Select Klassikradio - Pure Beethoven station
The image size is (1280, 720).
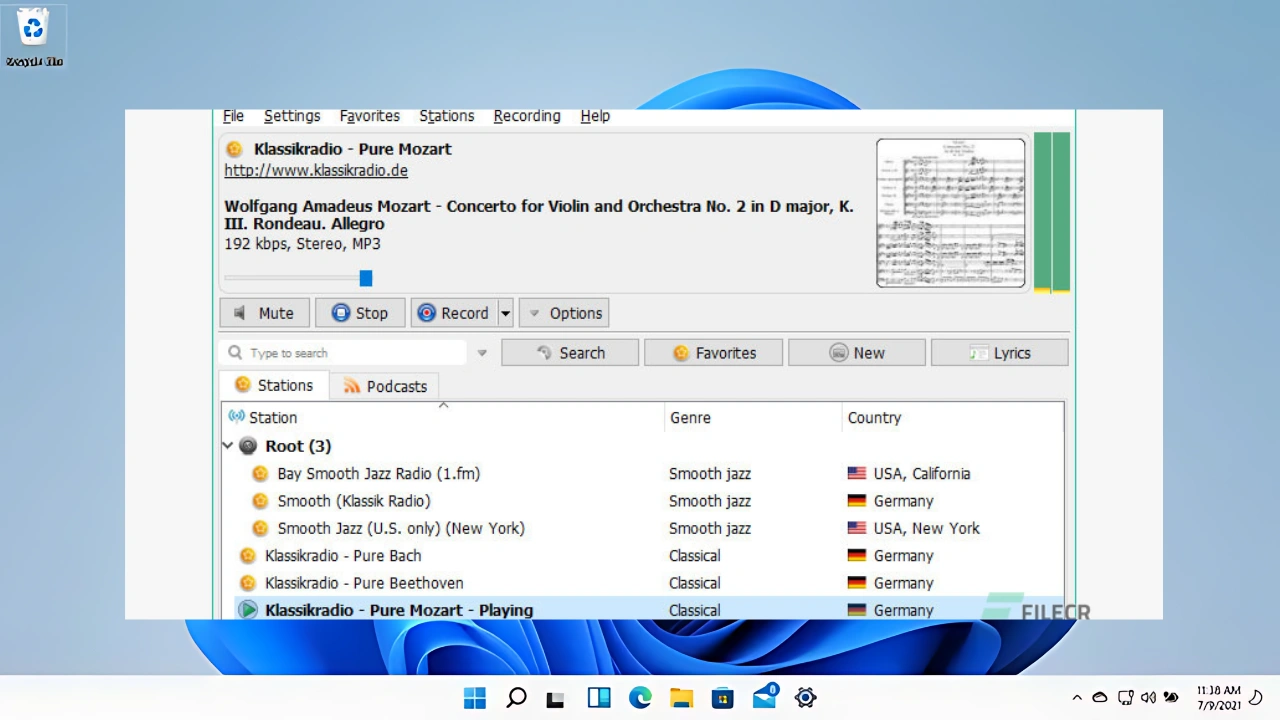tap(364, 583)
